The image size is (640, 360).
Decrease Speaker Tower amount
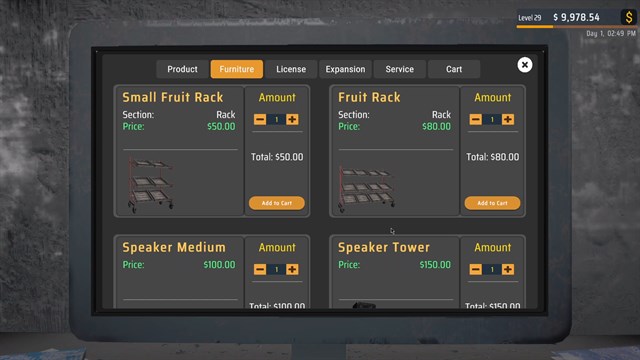476,269
